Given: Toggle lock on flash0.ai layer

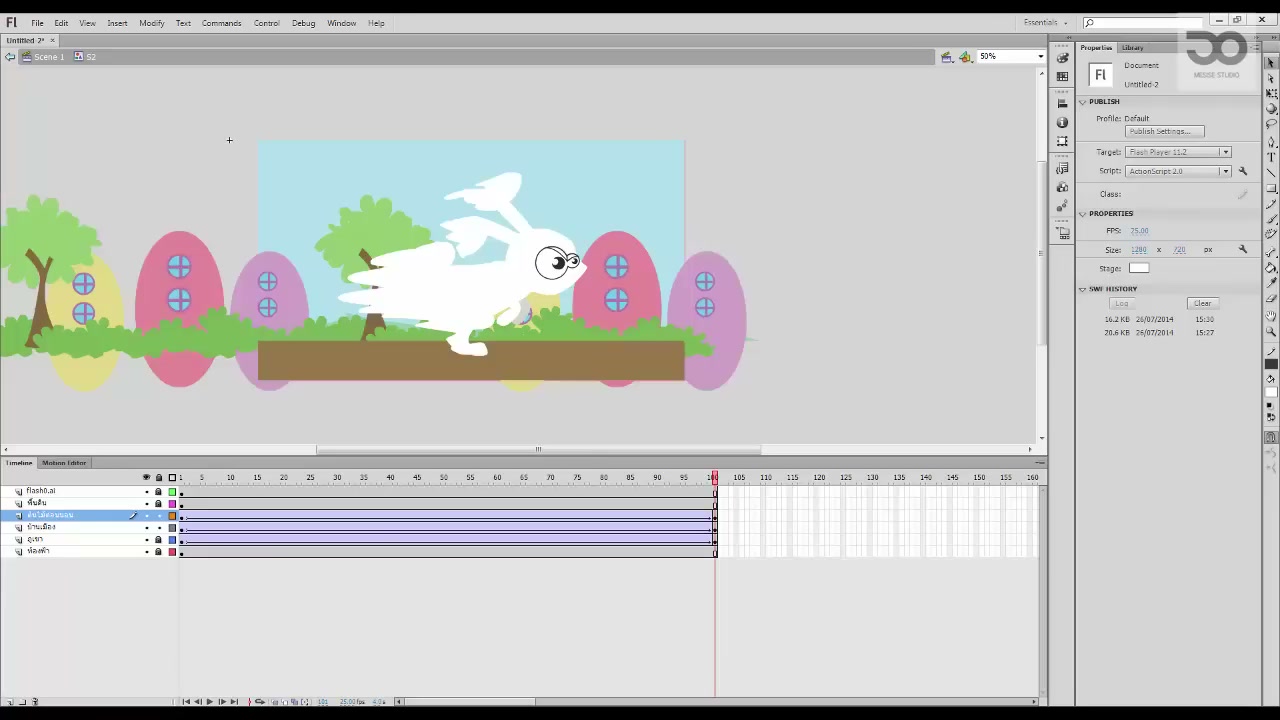Looking at the screenshot, I should (158, 492).
